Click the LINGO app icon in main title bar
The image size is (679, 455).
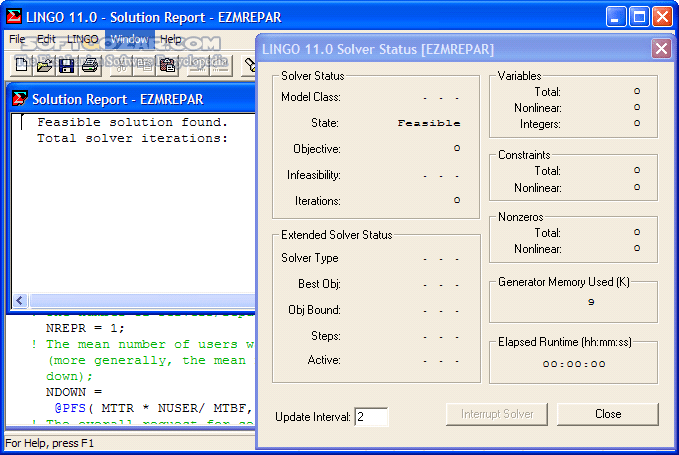14,16
